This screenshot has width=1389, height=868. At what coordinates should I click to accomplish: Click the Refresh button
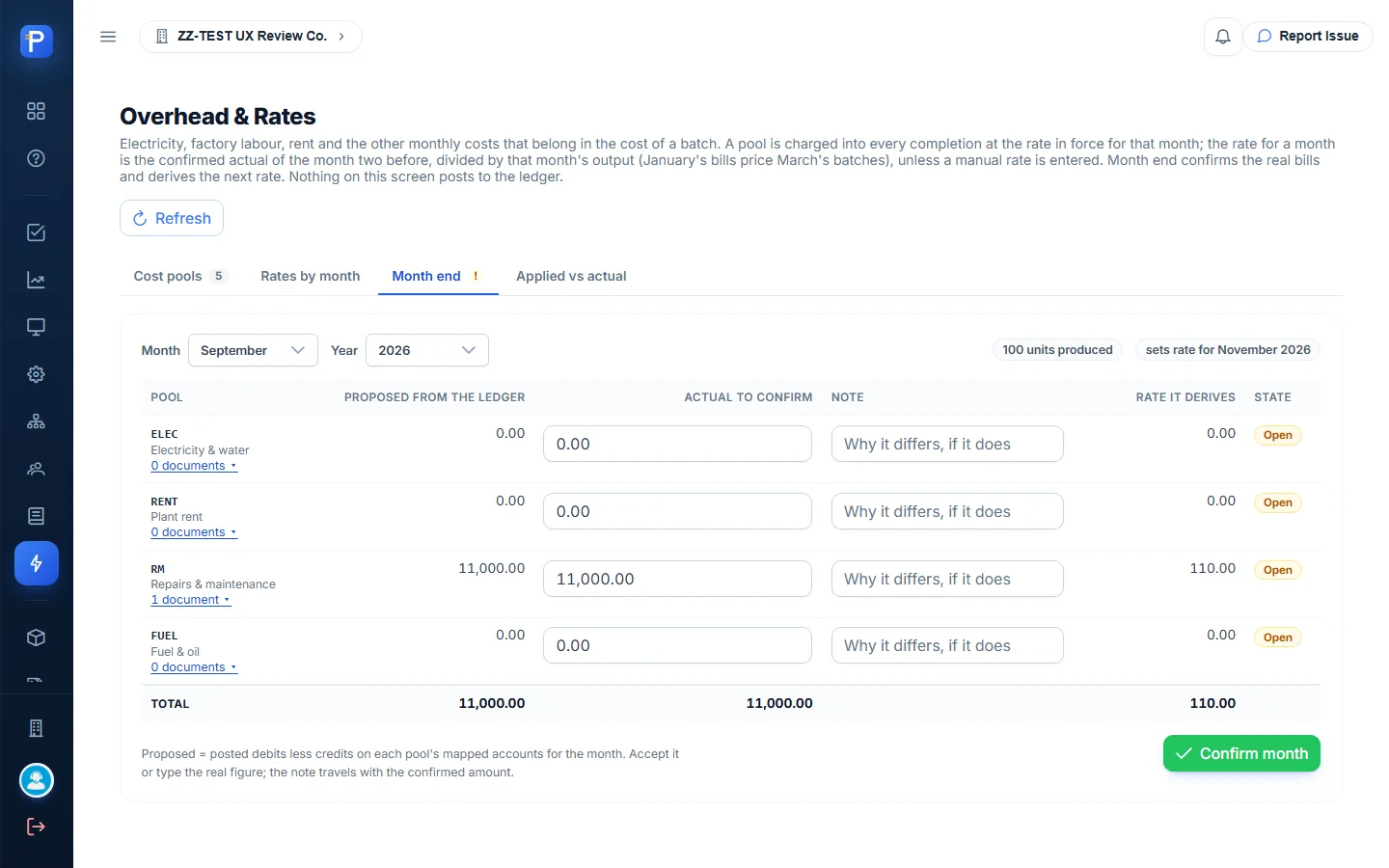click(172, 218)
